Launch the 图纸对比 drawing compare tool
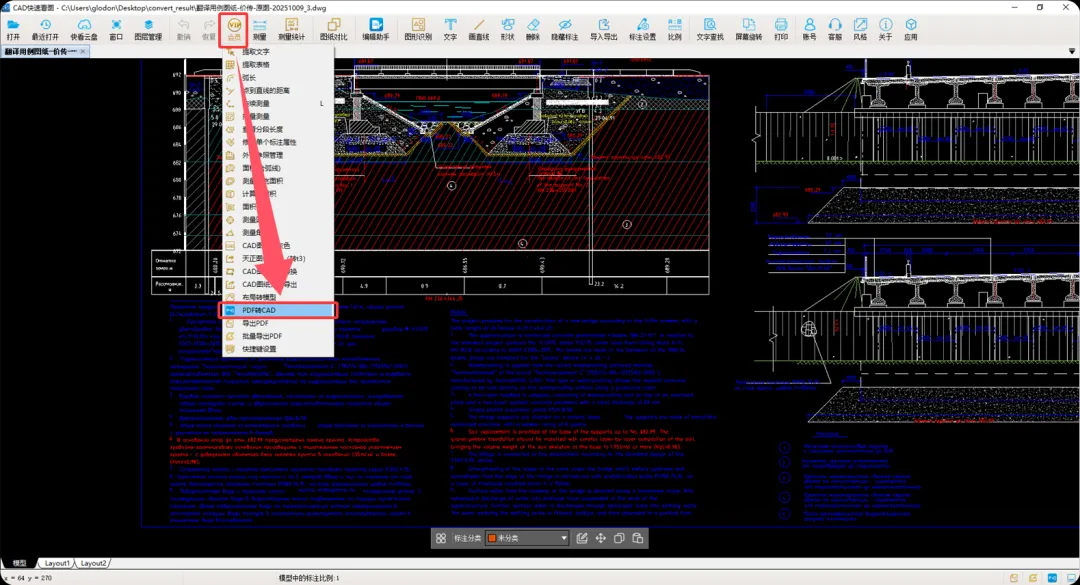The image size is (1080, 585). pyautogui.click(x=333, y=28)
